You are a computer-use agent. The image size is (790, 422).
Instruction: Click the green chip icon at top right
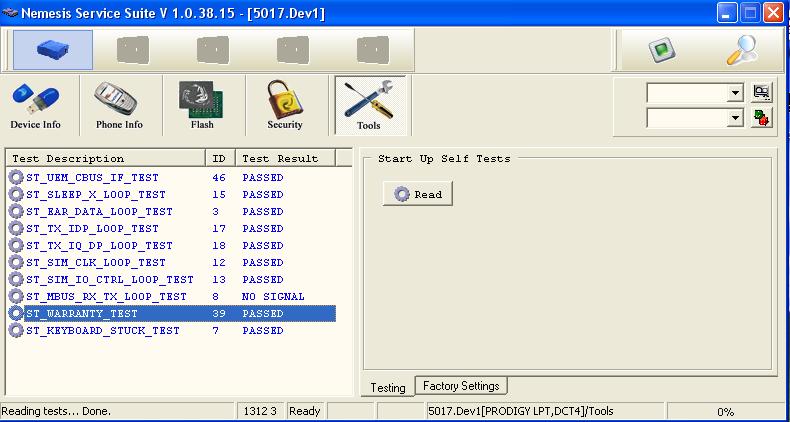tap(661, 50)
